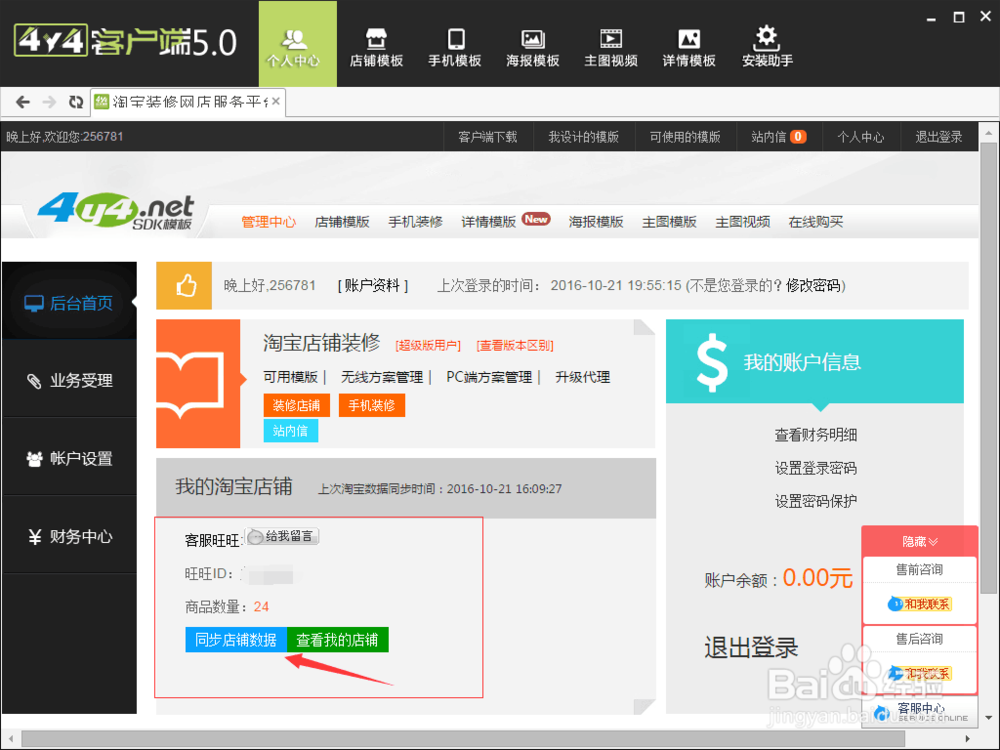Open 可使用的模版 in top bar
This screenshot has width=1000, height=750.
685,137
